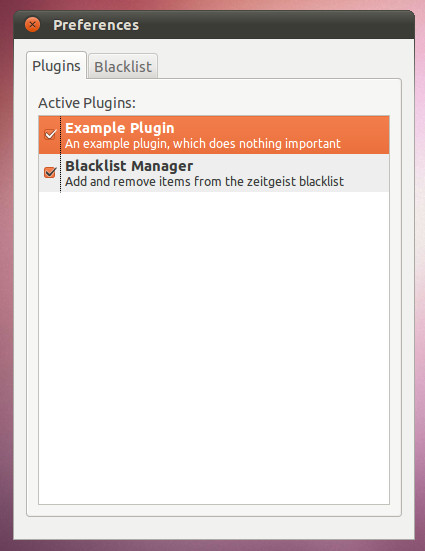Viewport: 425px width, 551px height.
Task: Click the empty title bar area right of Preferences
Action: tap(274, 25)
